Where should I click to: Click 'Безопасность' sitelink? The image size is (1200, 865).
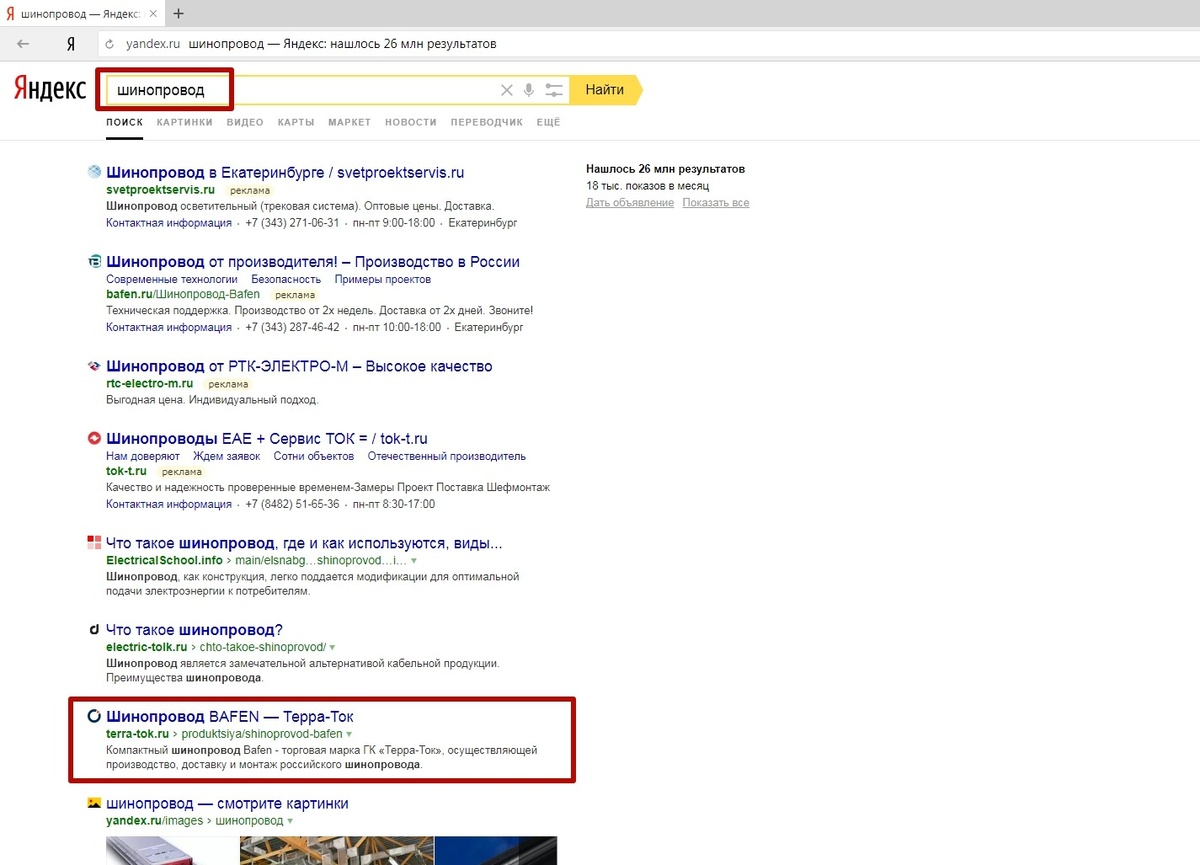click(286, 280)
